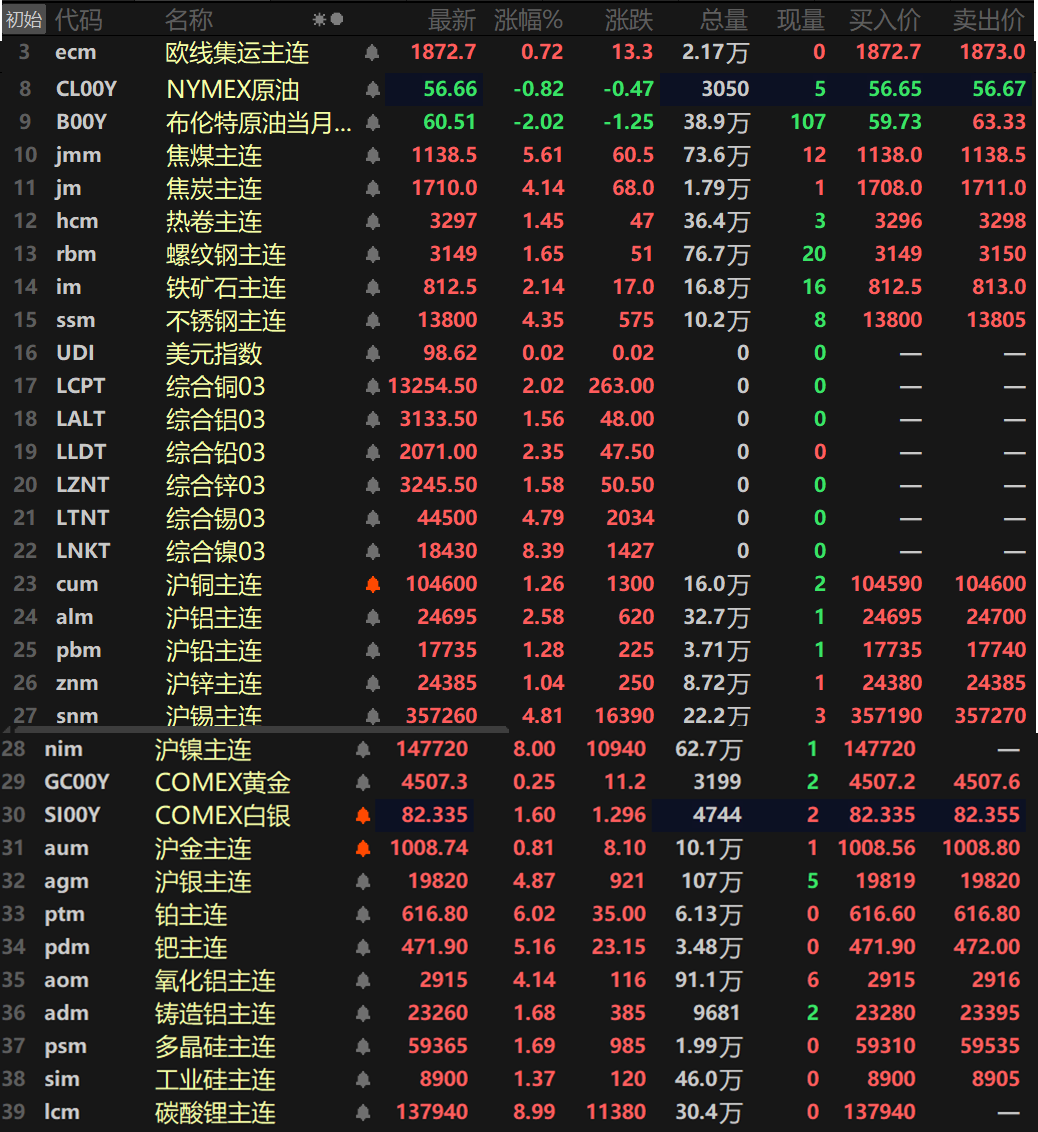
Task: Sort by the 最新 column header
Action: (452, 19)
